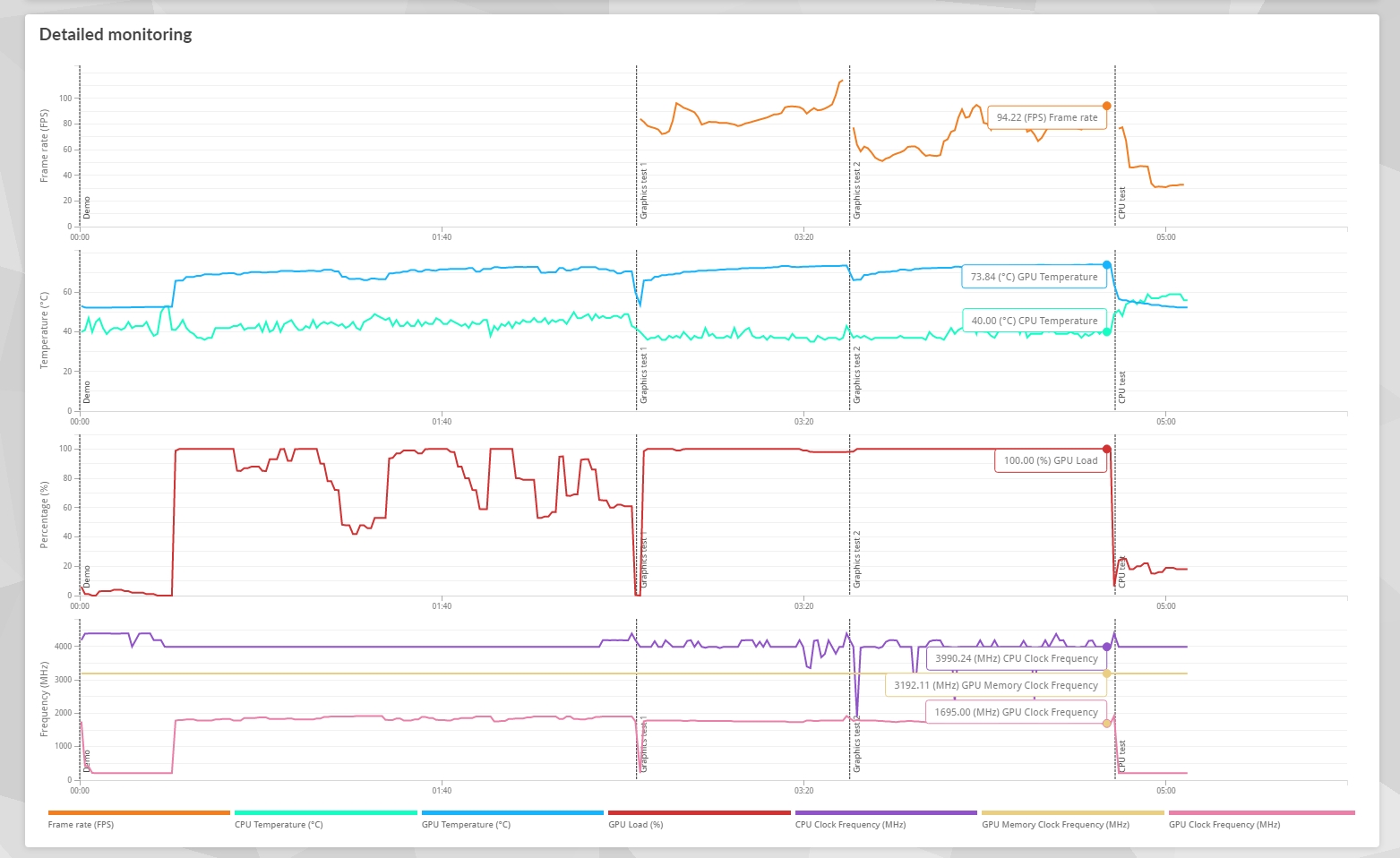Toggle CPU Clock Frequency legend entry
Screen dimensions: 1400x858
(x=849, y=824)
